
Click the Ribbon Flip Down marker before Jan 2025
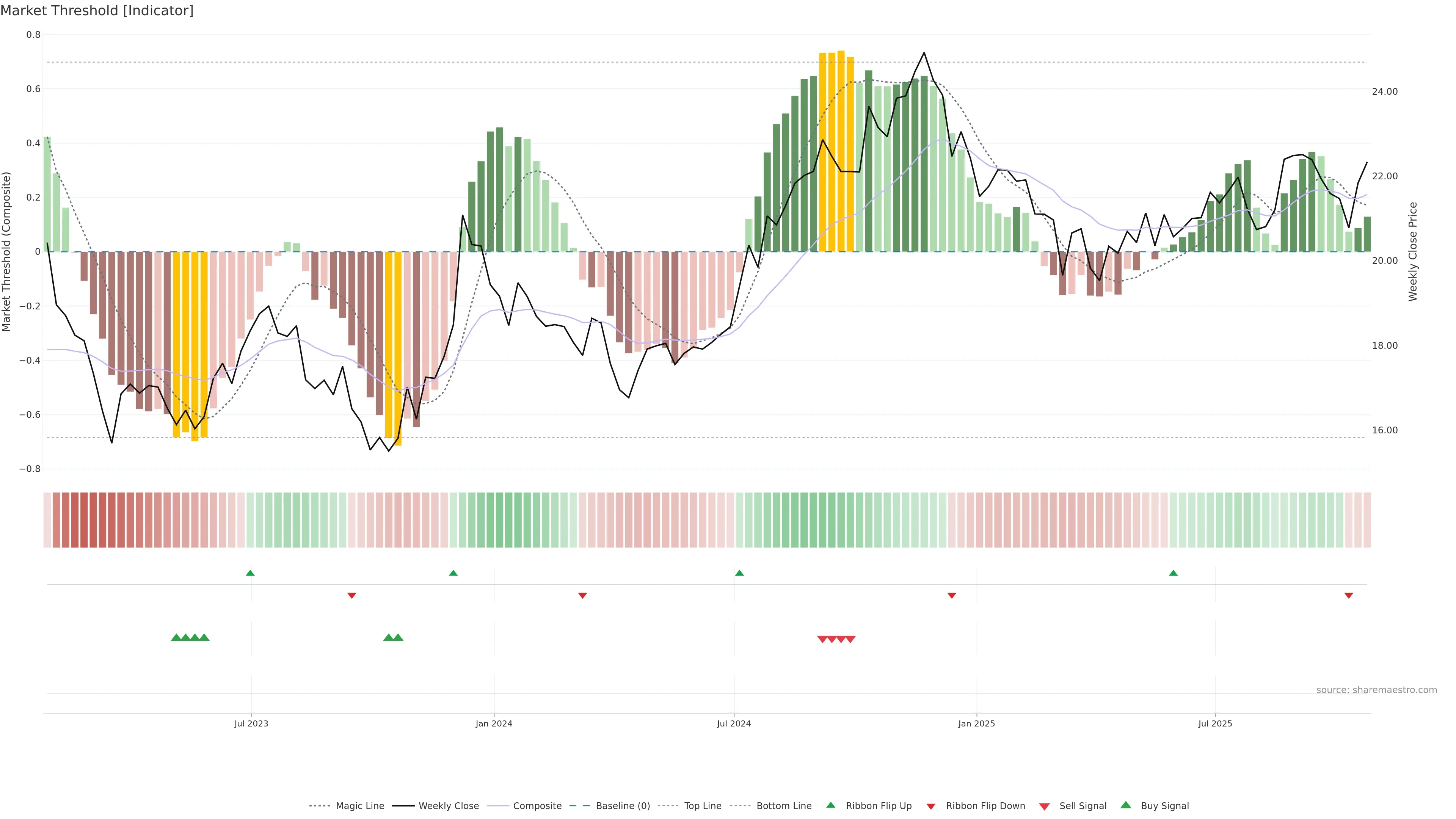pos(952,596)
